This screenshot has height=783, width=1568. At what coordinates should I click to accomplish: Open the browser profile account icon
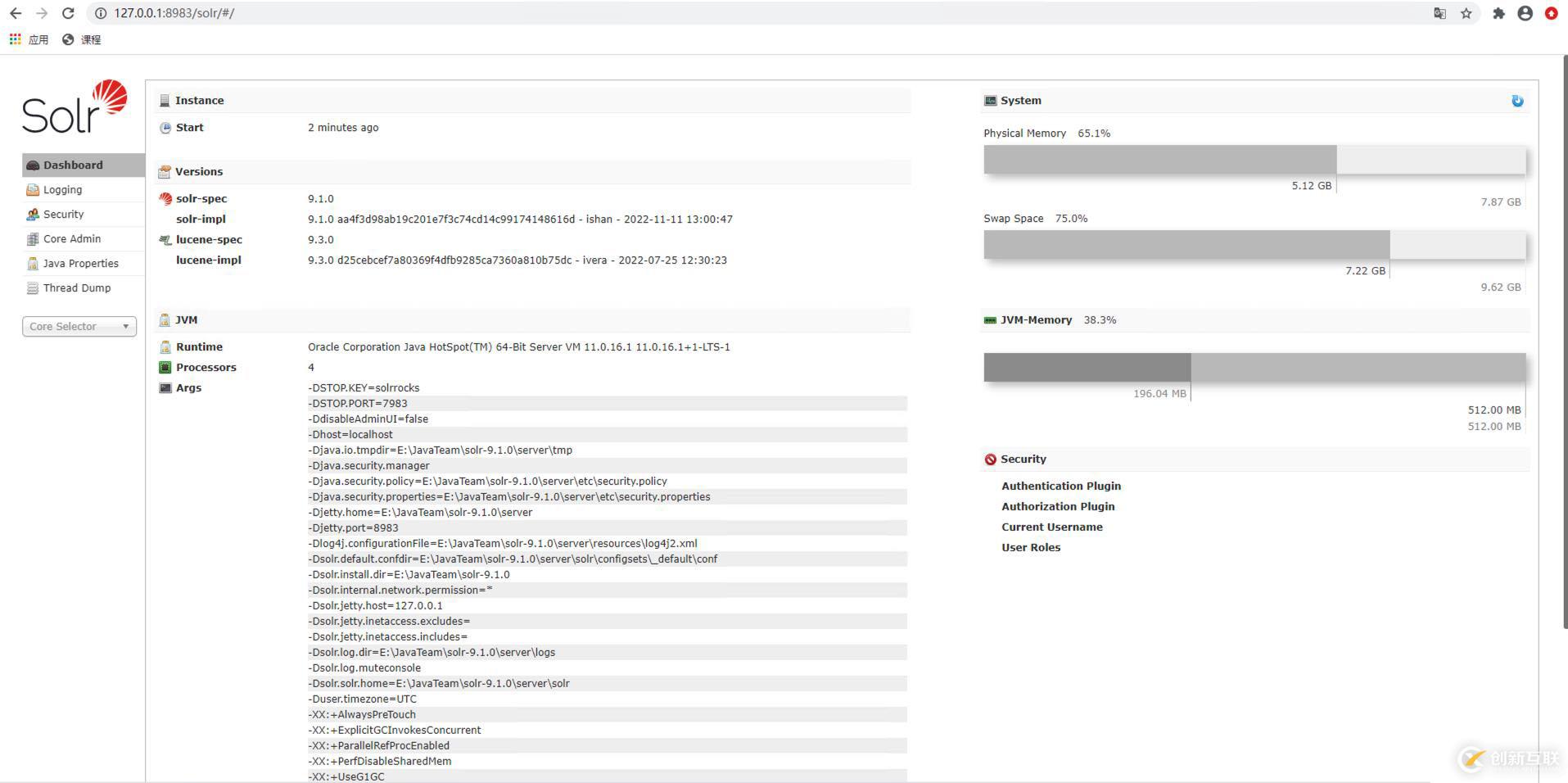(1525, 13)
